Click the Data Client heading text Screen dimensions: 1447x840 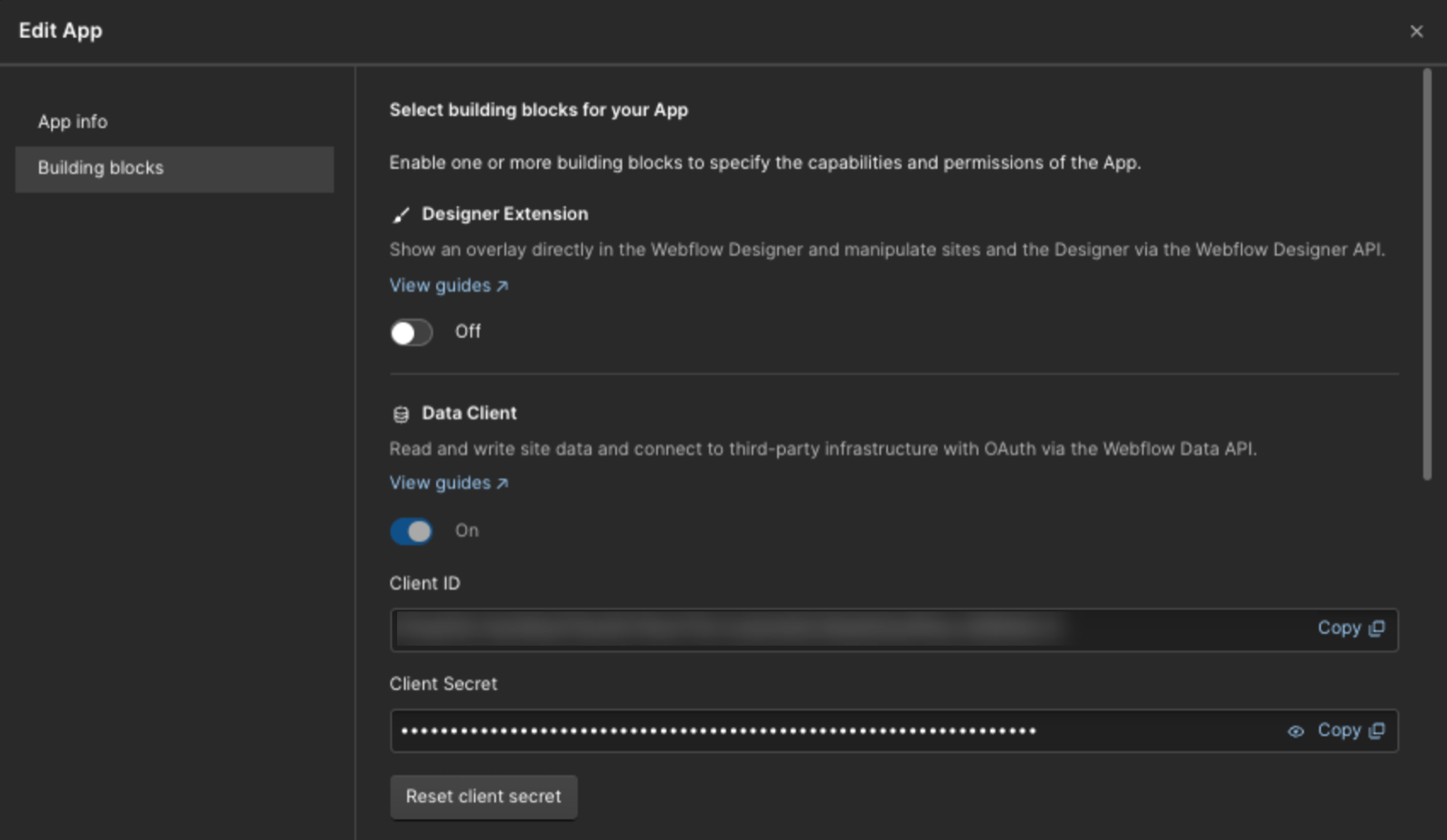point(469,413)
